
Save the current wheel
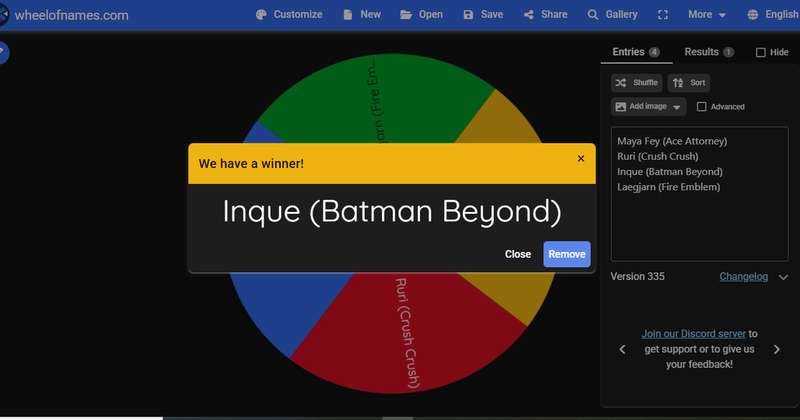[483, 14]
